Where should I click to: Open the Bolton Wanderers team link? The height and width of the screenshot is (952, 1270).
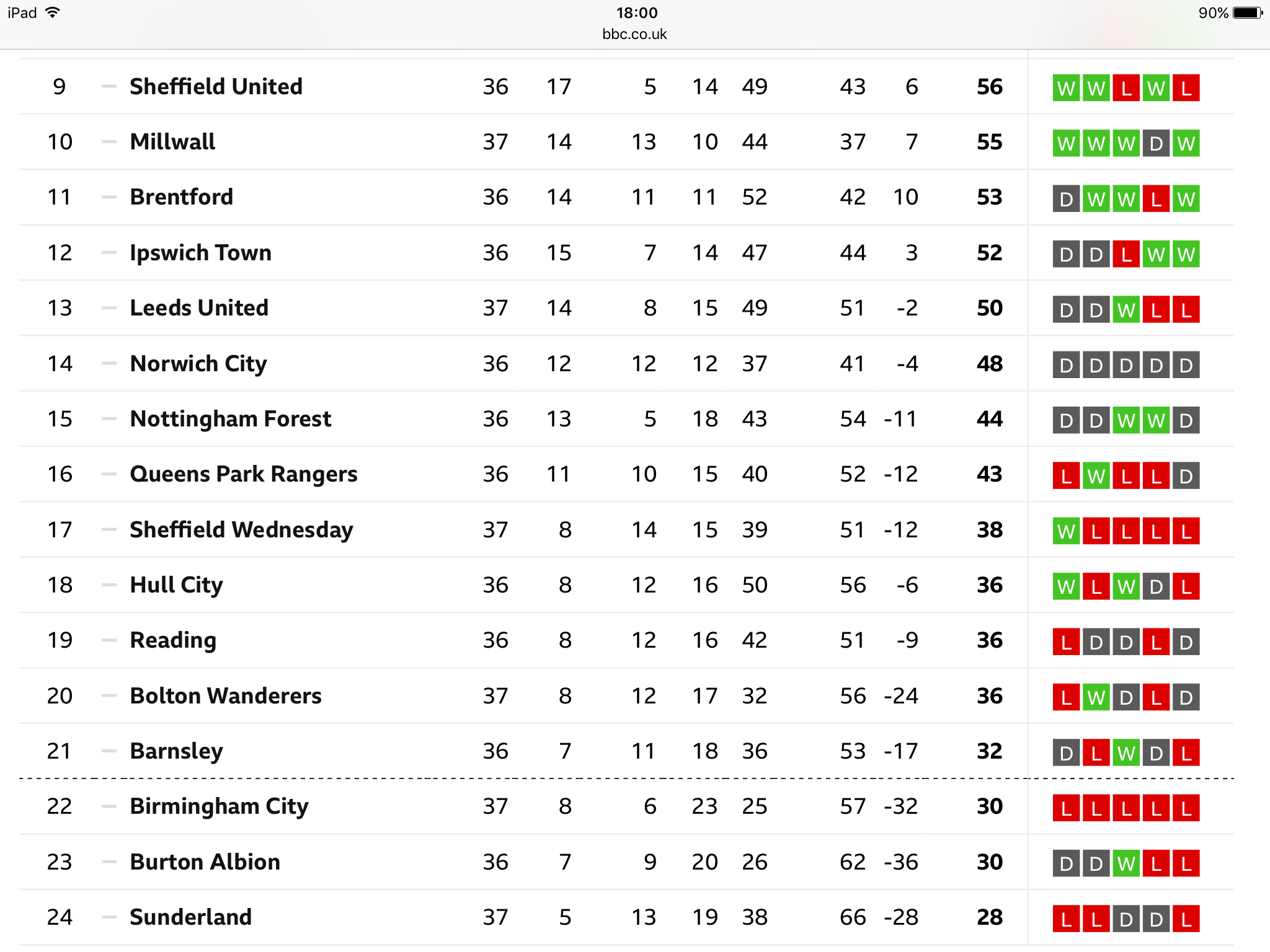[x=226, y=695]
